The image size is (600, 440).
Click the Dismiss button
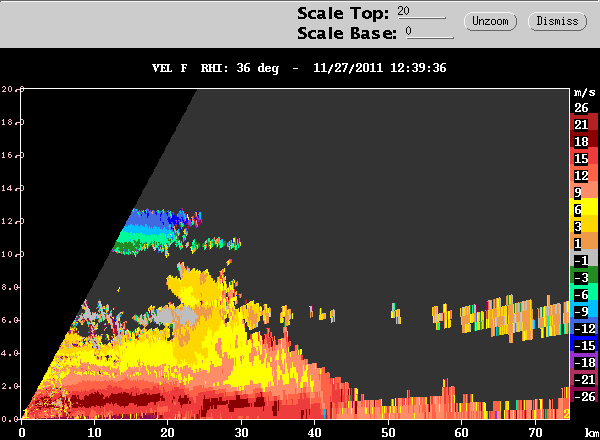(x=557, y=21)
